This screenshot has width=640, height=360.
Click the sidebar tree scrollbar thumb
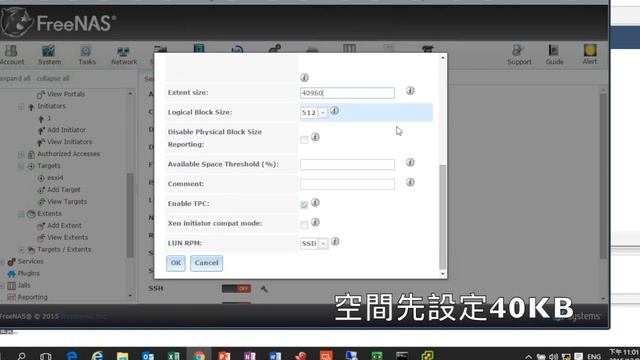click(130, 215)
